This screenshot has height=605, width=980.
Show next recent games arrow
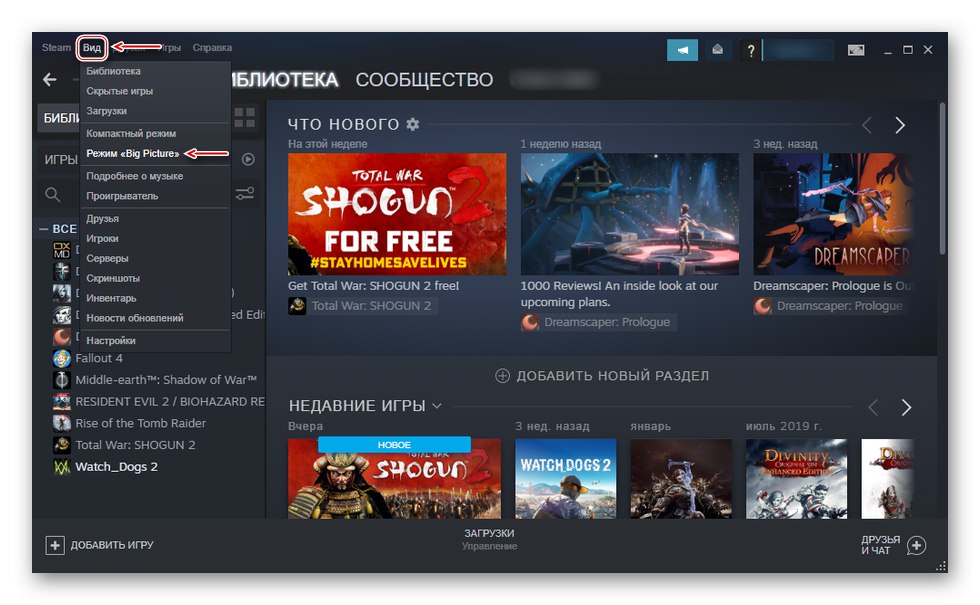click(x=906, y=408)
